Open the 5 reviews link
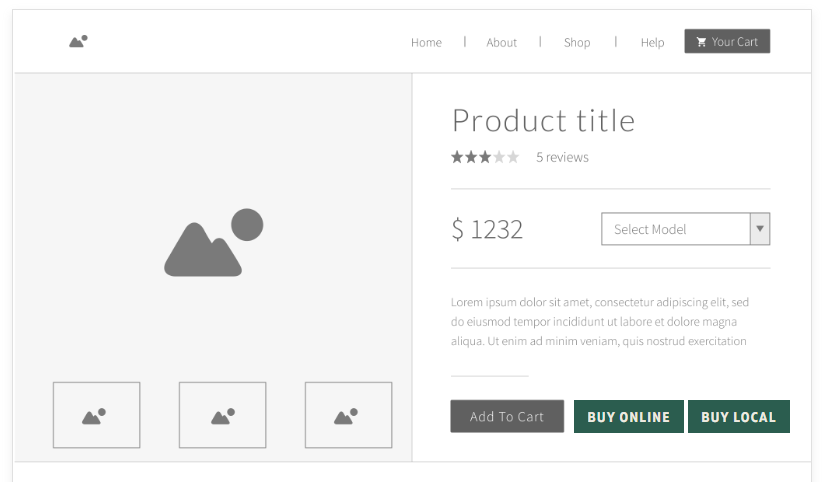The image size is (828, 482). click(562, 157)
